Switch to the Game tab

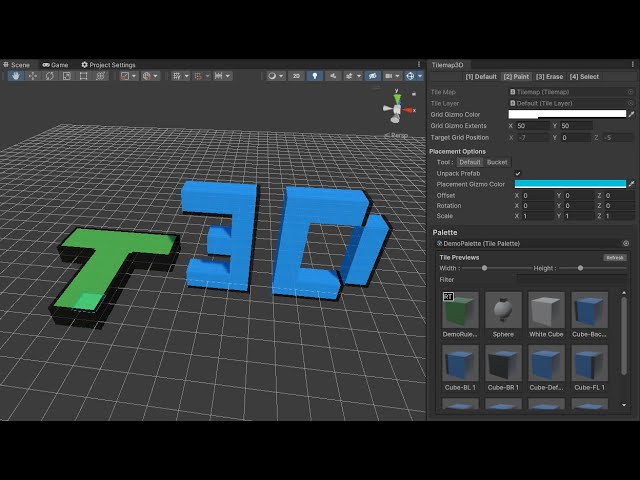(55, 65)
